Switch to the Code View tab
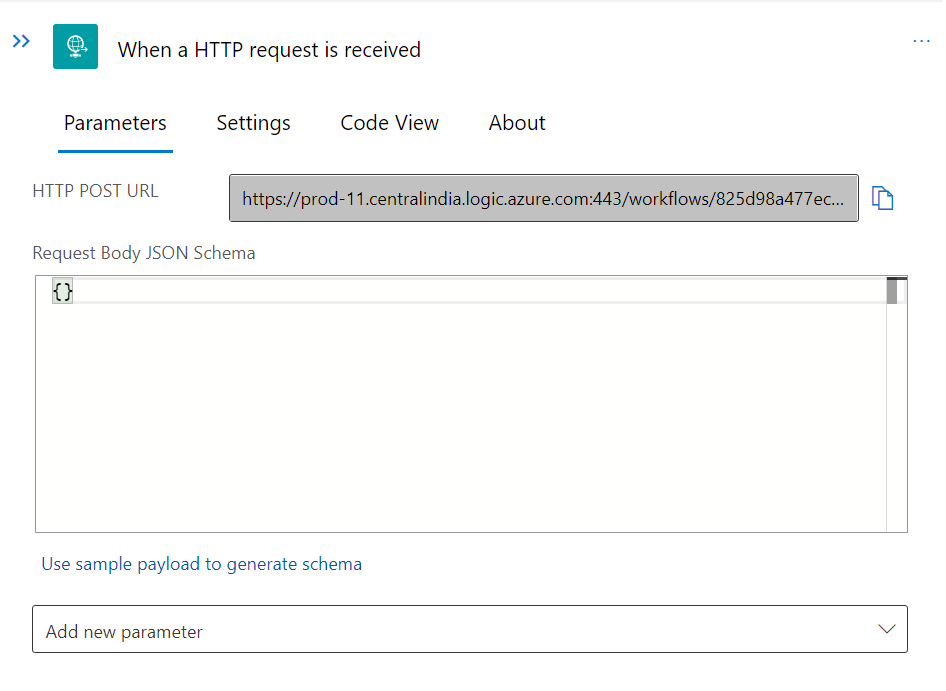The height and width of the screenshot is (691, 946). 389,123
